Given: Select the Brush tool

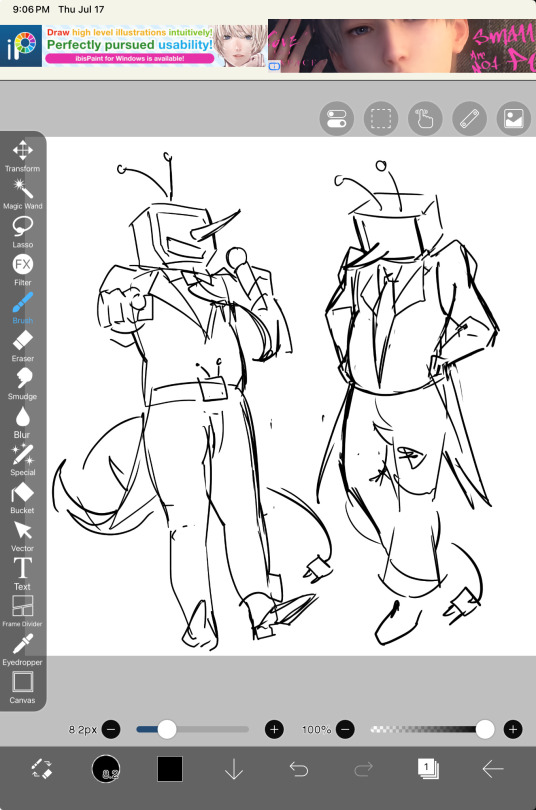Looking at the screenshot, I should coord(22,308).
